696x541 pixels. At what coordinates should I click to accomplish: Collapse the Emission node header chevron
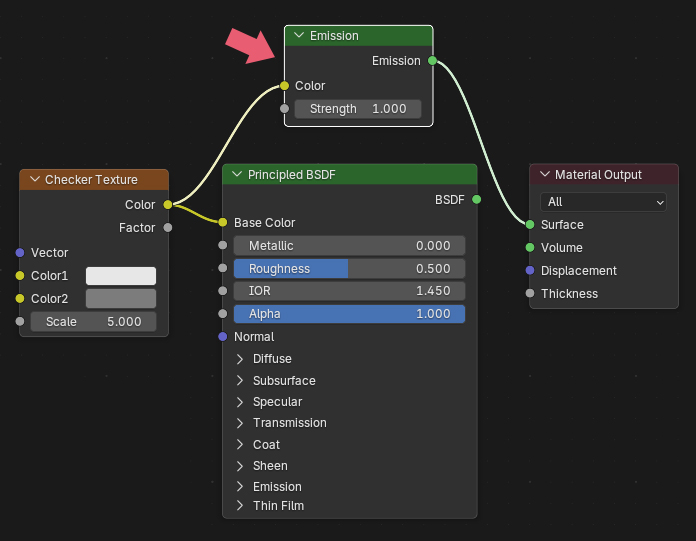(298, 36)
